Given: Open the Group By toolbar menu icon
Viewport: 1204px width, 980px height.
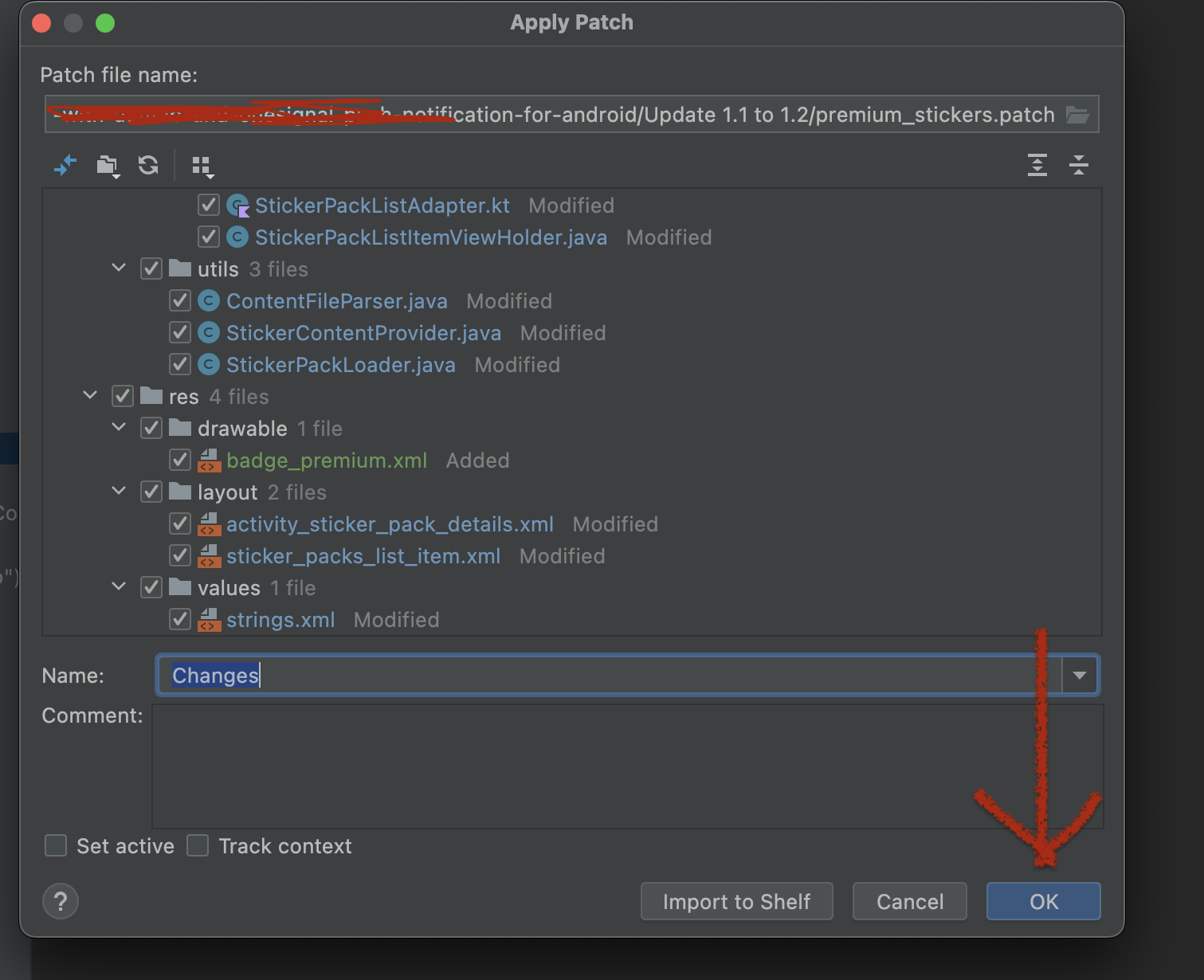Looking at the screenshot, I should click(202, 166).
